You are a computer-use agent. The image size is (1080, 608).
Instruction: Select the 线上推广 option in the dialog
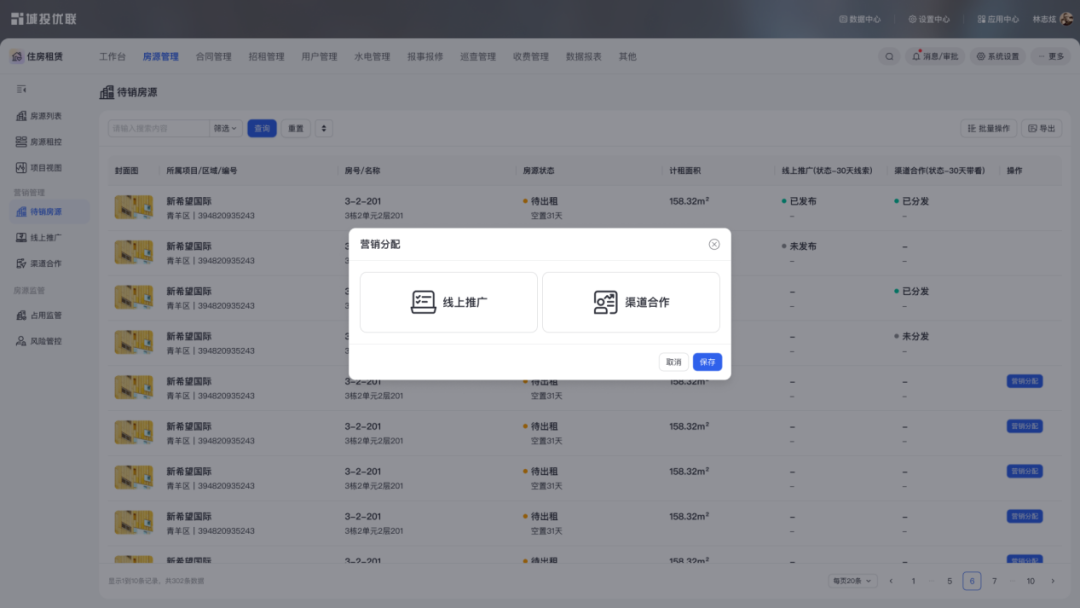pyautogui.click(x=447, y=302)
